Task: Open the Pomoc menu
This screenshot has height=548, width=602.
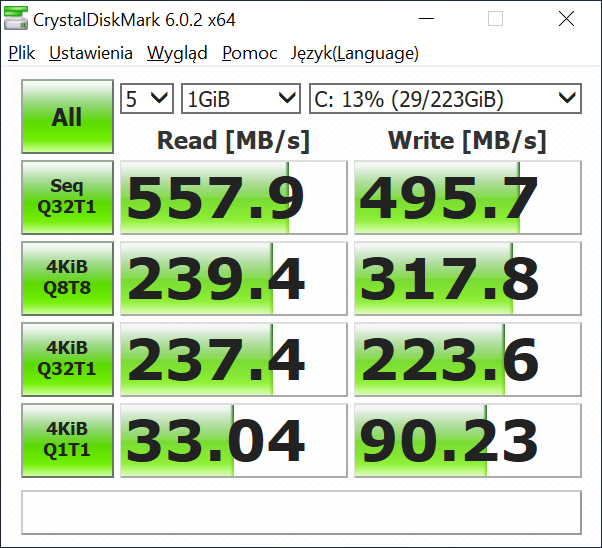Action: 250,54
